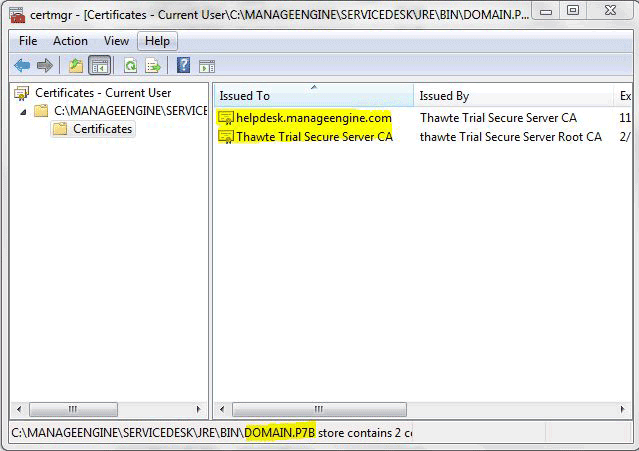Select the Thawte Trial Secure Server CA certificate
The width and height of the screenshot is (639, 451).
[x=313, y=137]
